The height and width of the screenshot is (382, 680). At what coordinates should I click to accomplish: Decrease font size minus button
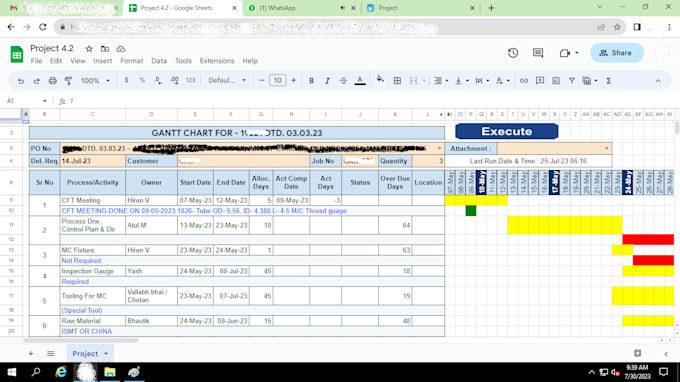[x=261, y=81]
